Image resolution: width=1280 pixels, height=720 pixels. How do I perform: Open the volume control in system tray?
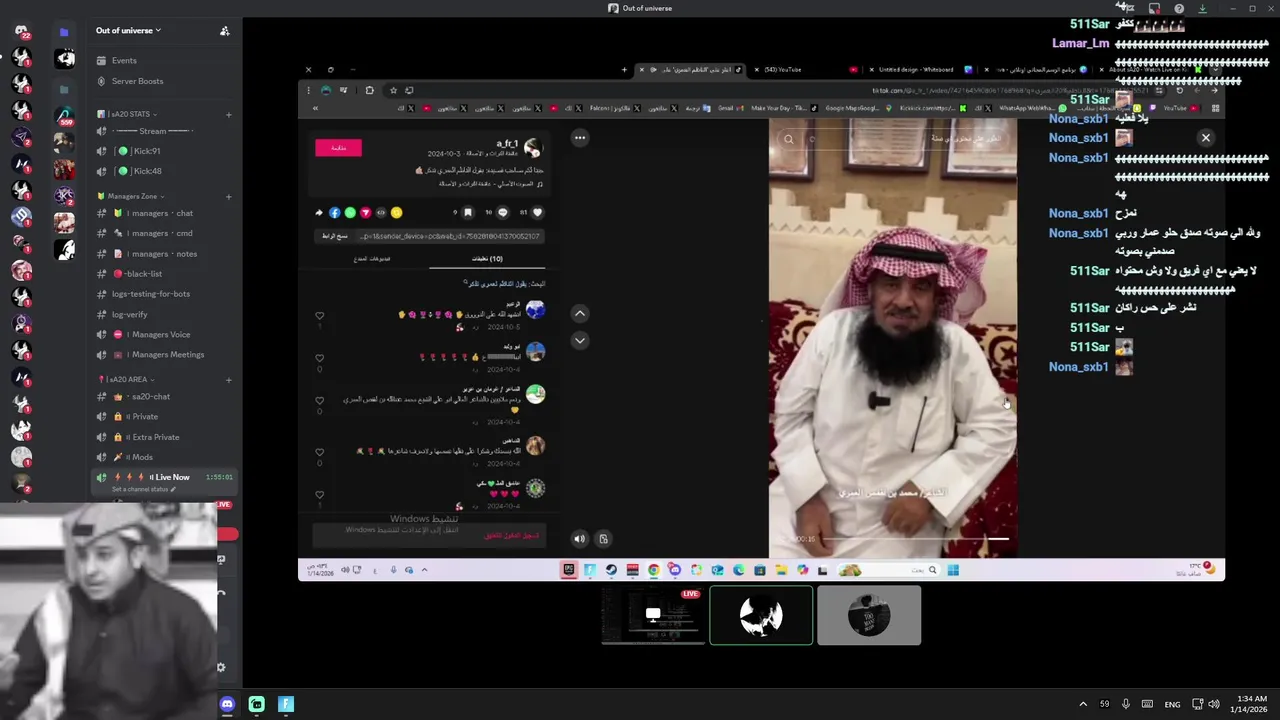1214,704
